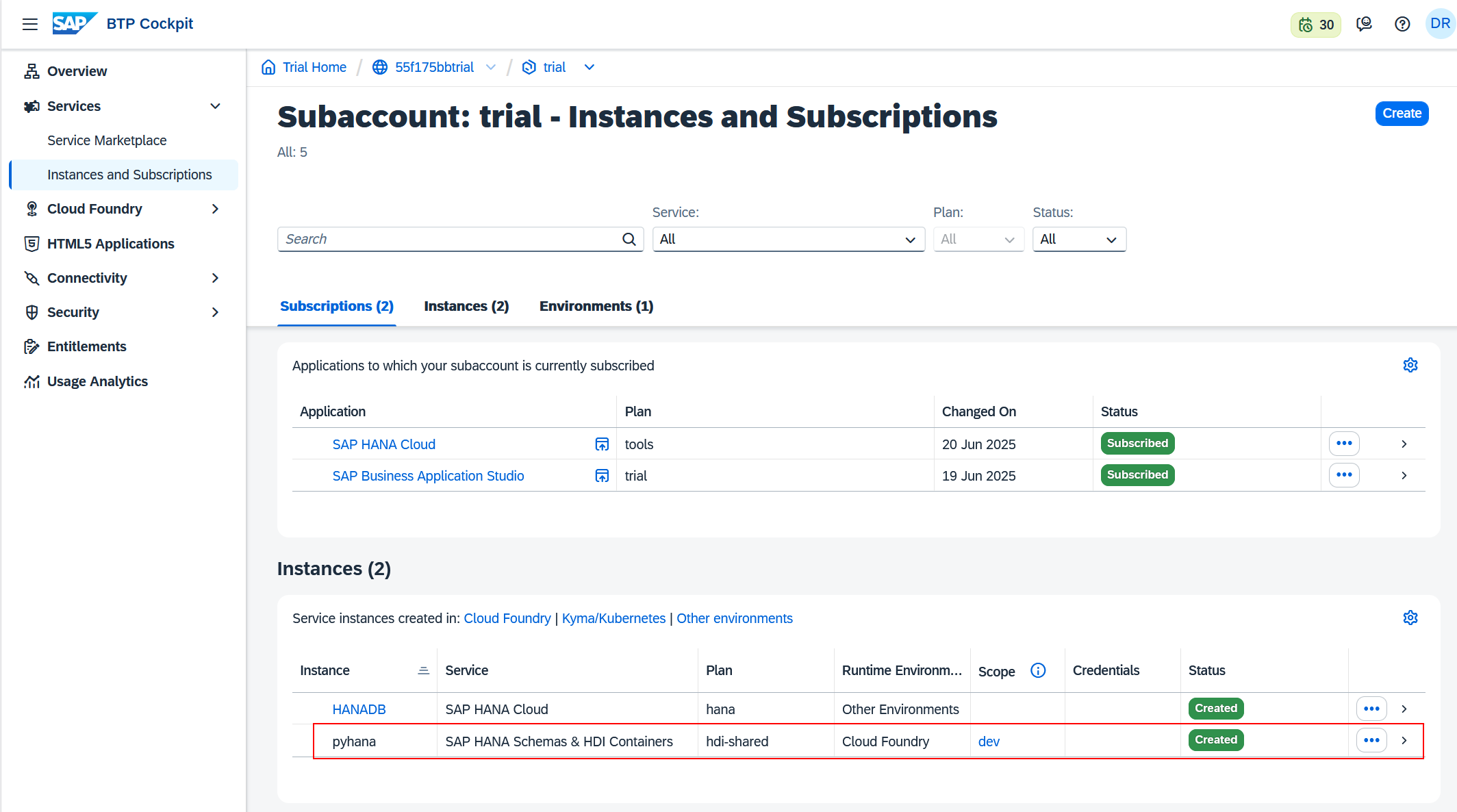1457x812 pixels.
Task: Click the globe icon beside 55f175bbtrial
Action: (x=380, y=67)
